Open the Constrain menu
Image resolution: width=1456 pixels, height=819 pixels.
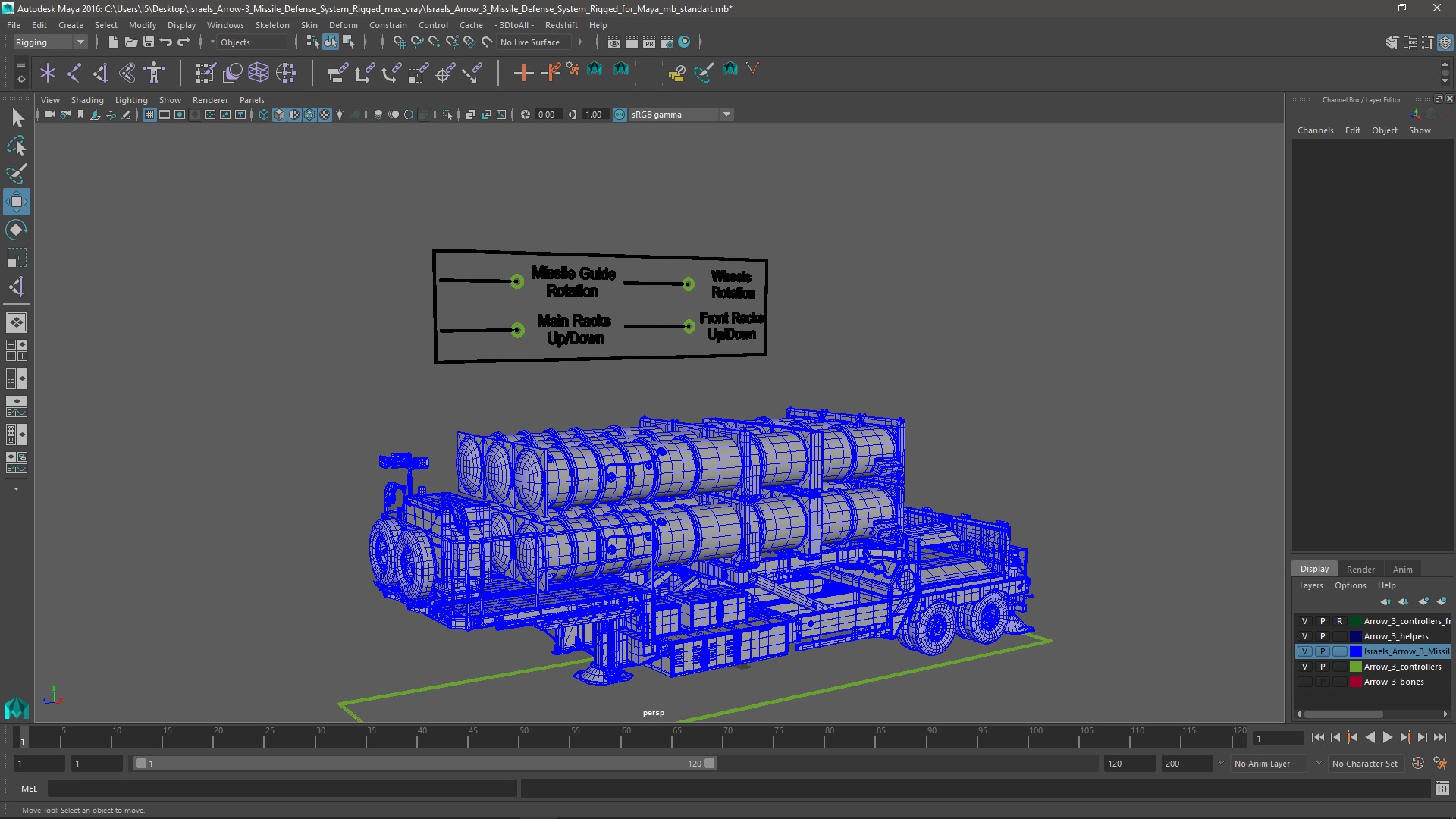(x=388, y=25)
